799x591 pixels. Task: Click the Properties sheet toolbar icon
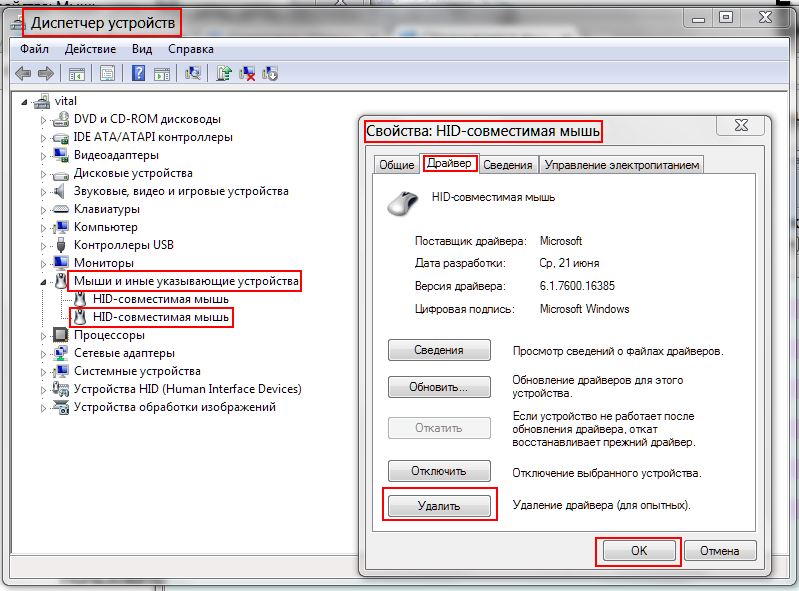(x=107, y=73)
